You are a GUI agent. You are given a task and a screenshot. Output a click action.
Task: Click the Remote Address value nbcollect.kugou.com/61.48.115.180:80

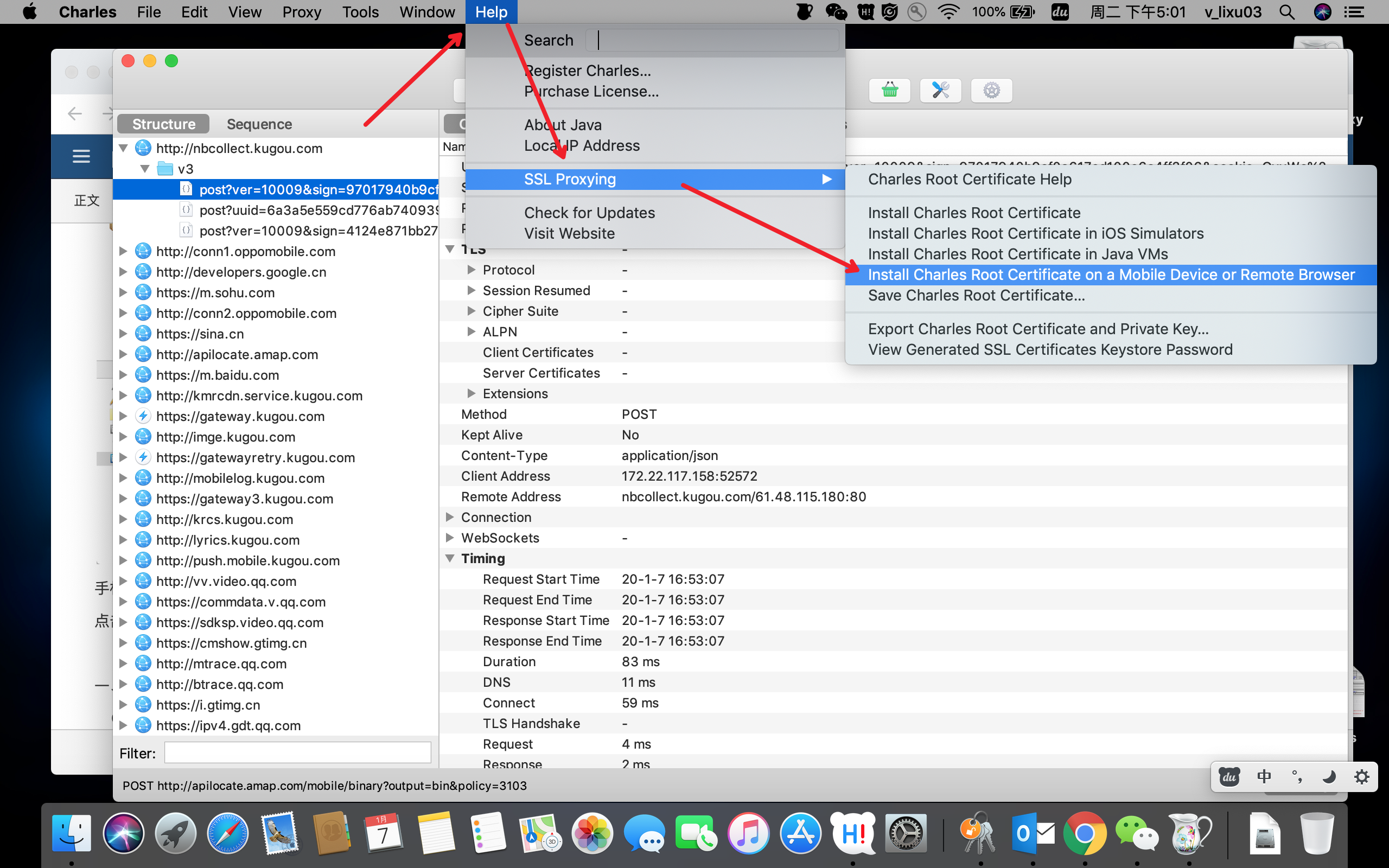click(x=744, y=496)
